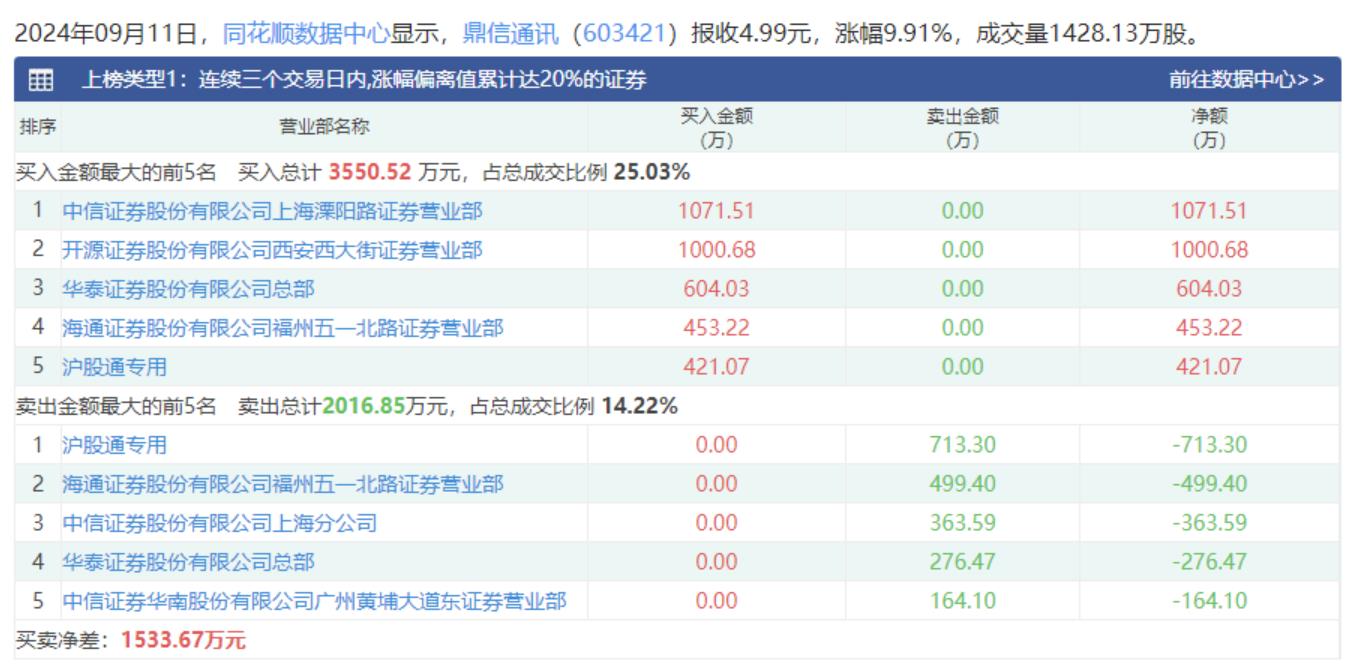Open 沪股通专用 link in buy list
1355x665 pixels.
(114, 367)
